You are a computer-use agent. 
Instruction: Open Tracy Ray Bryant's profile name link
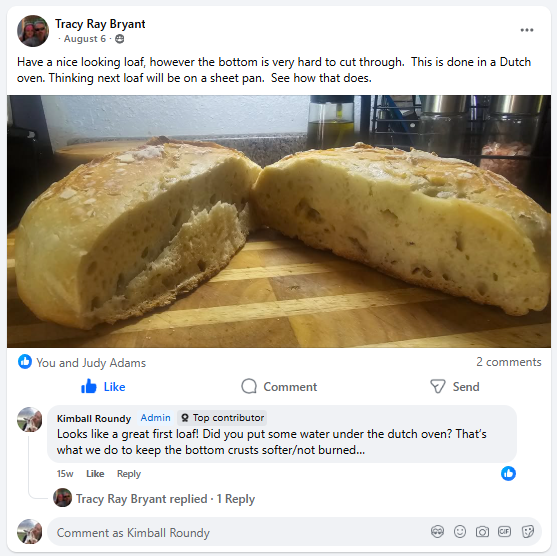pos(100,24)
